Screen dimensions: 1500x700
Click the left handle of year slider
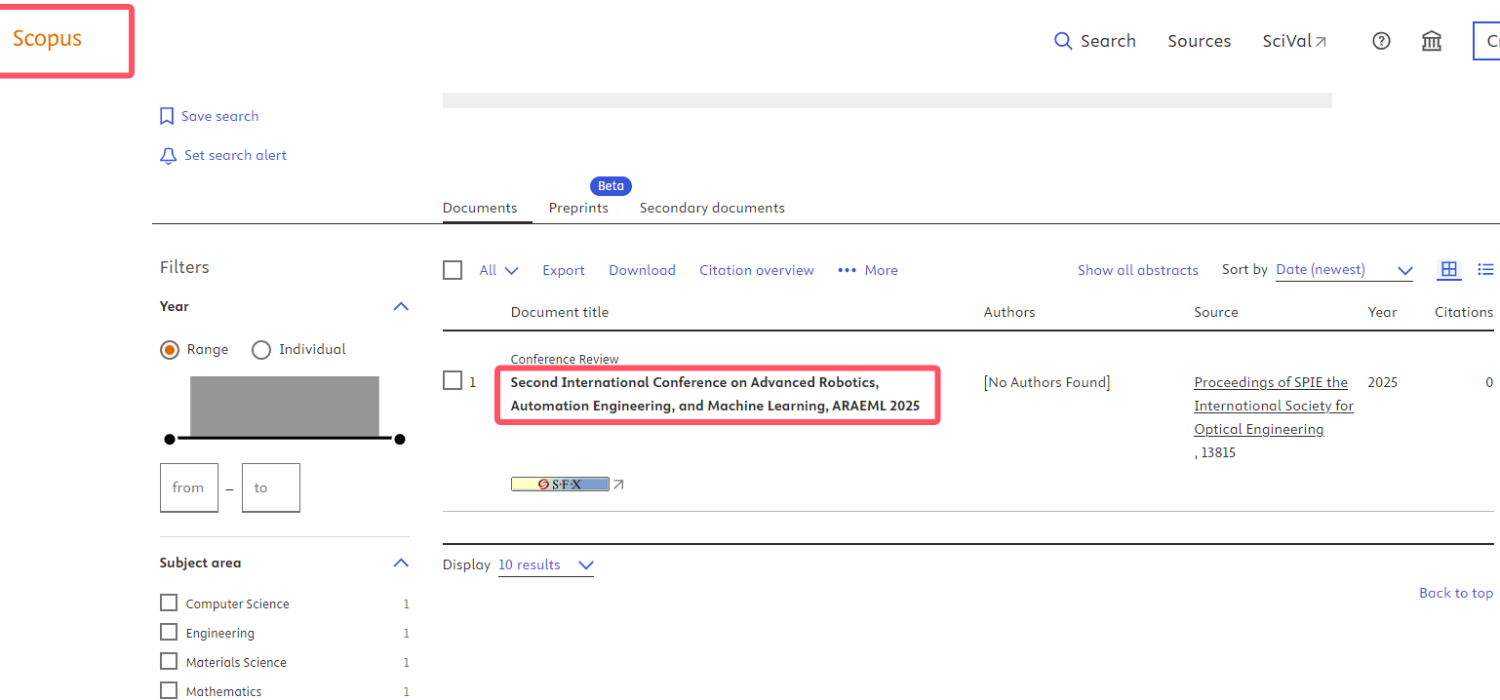pos(170,439)
